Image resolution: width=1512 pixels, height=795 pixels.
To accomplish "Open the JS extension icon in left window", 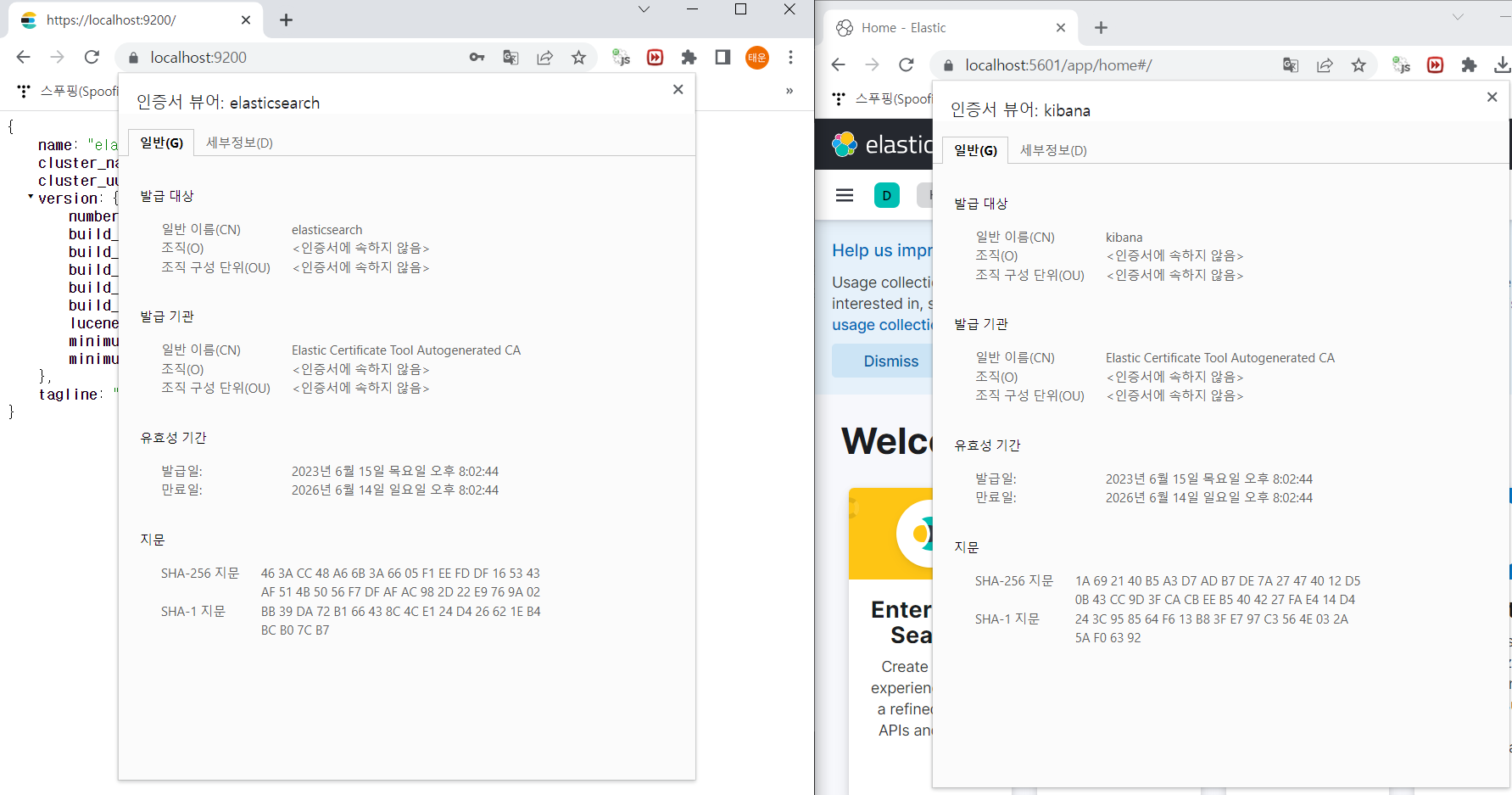I will pyautogui.click(x=622, y=58).
